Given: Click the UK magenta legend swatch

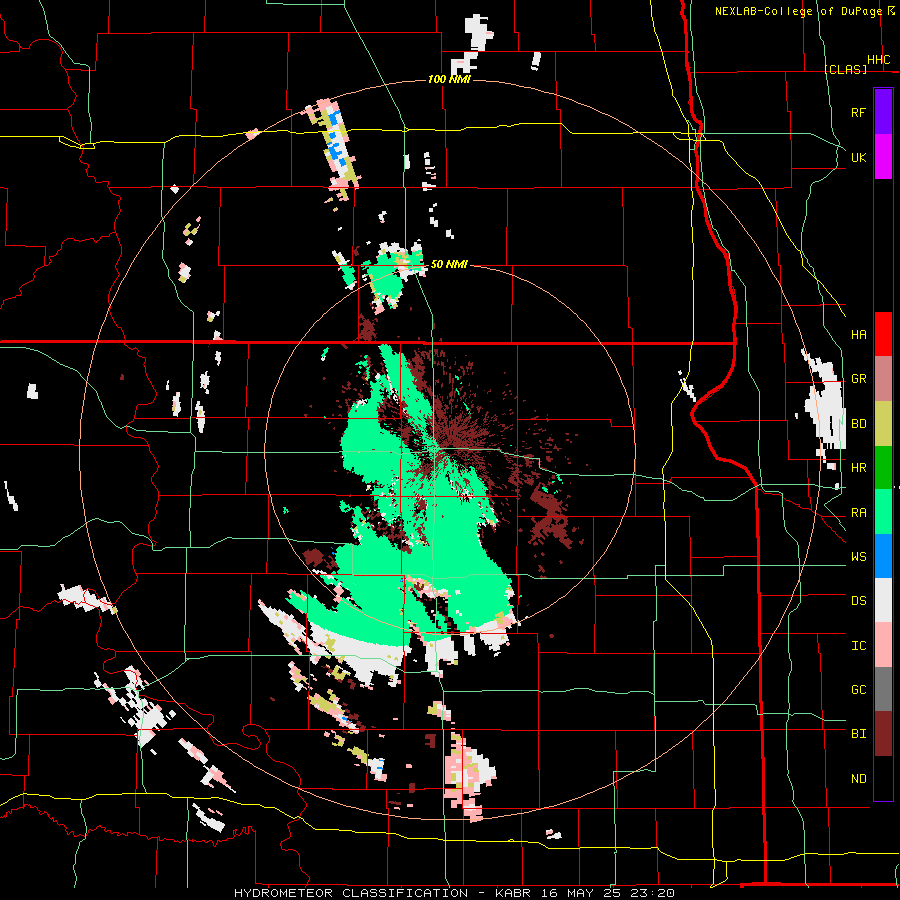Looking at the screenshot, I should click(x=883, y=157).
